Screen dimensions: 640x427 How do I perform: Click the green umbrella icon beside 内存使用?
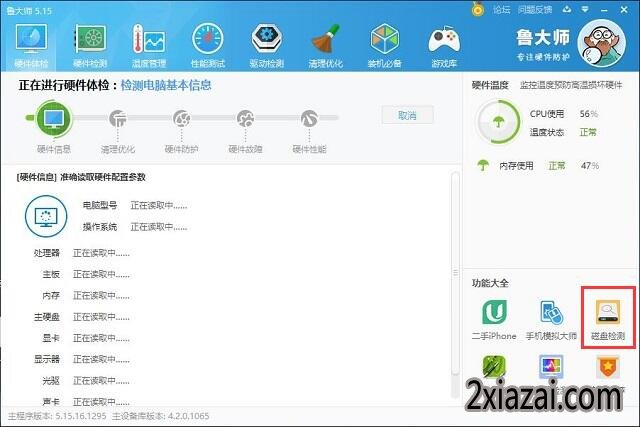pyautogui.click(x=483, y=165)
